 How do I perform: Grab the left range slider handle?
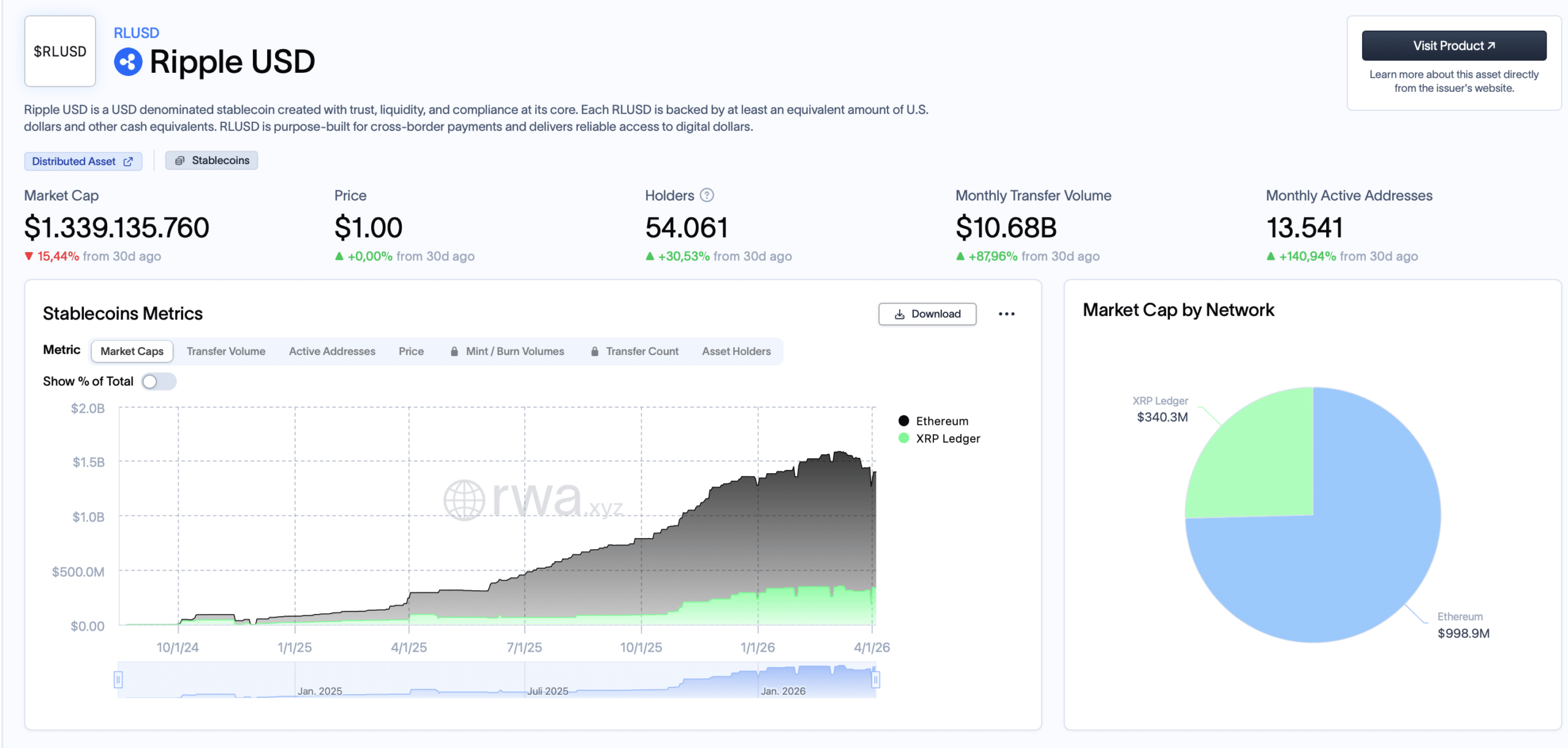118,679
